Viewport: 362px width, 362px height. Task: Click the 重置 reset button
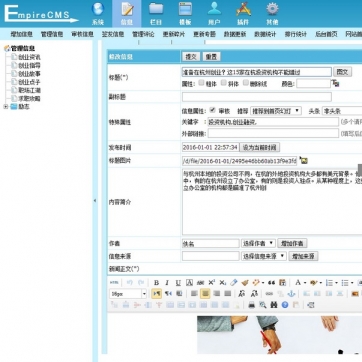click(211, 57)
